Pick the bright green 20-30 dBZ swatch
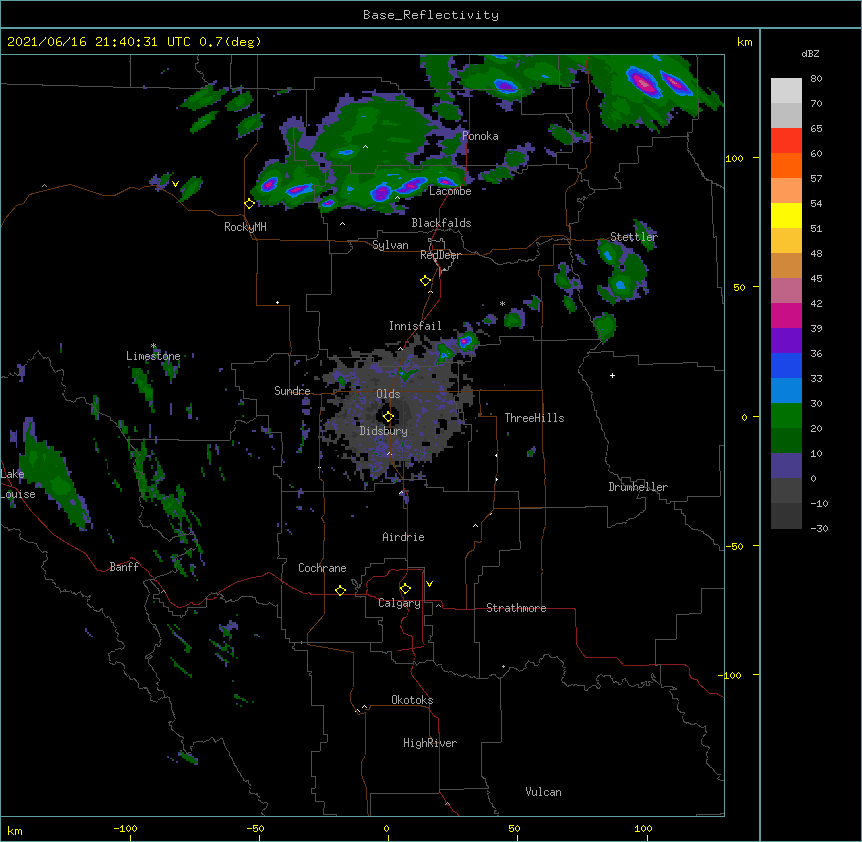This screenshot has width=862, height=842. [786, 416]
